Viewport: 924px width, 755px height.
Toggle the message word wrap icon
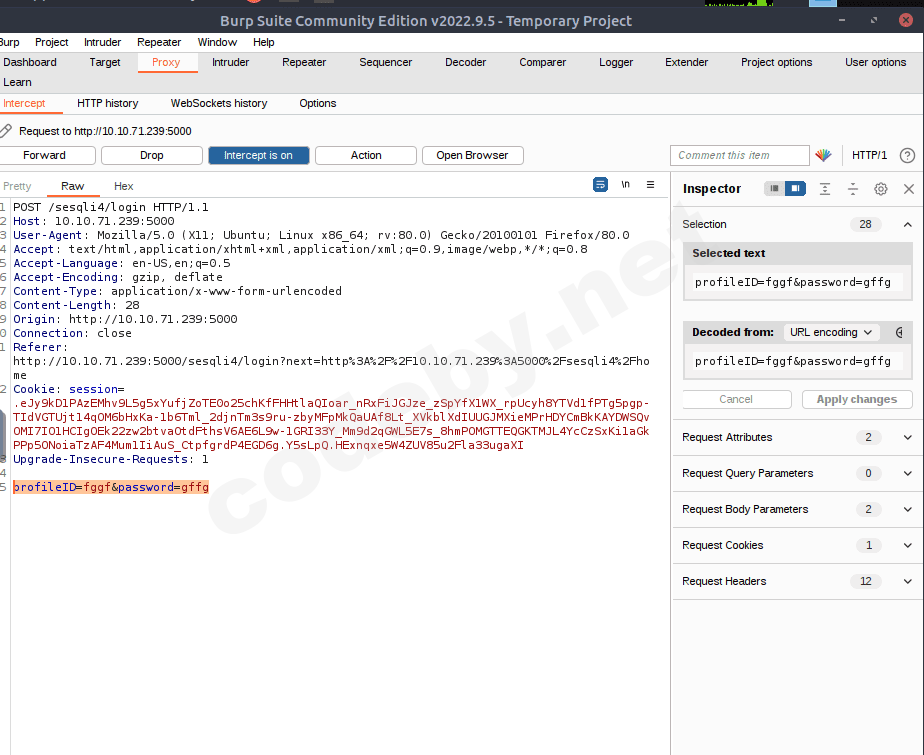point(600,185)
